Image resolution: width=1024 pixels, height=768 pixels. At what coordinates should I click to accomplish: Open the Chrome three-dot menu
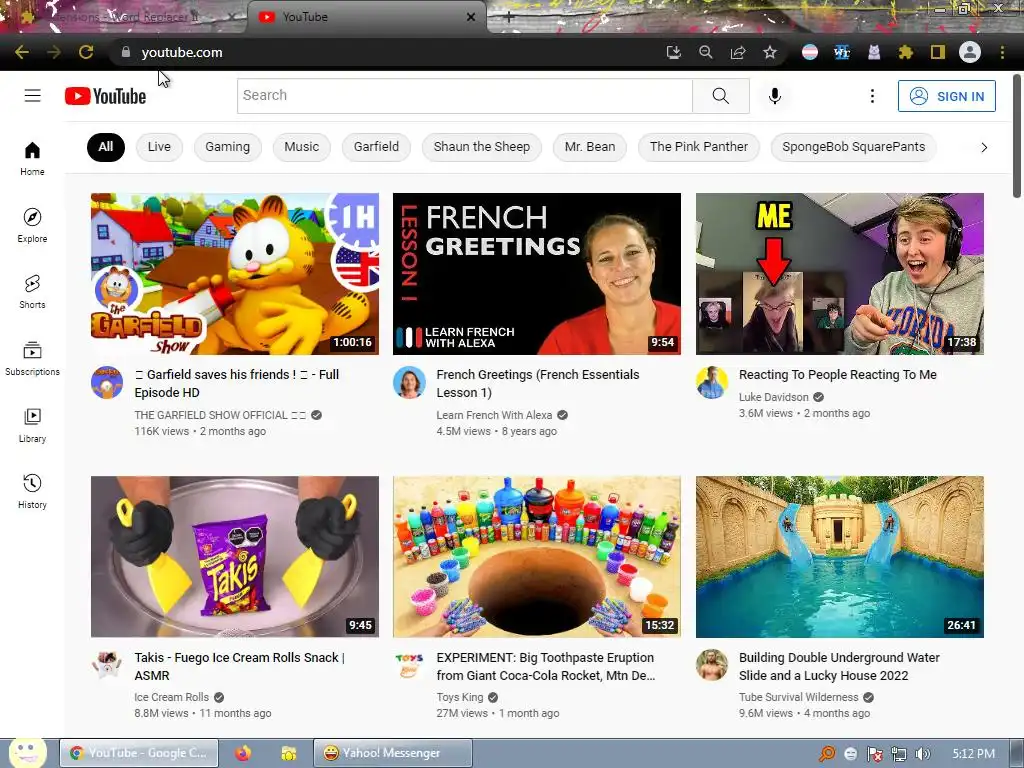click(1002, 52)
